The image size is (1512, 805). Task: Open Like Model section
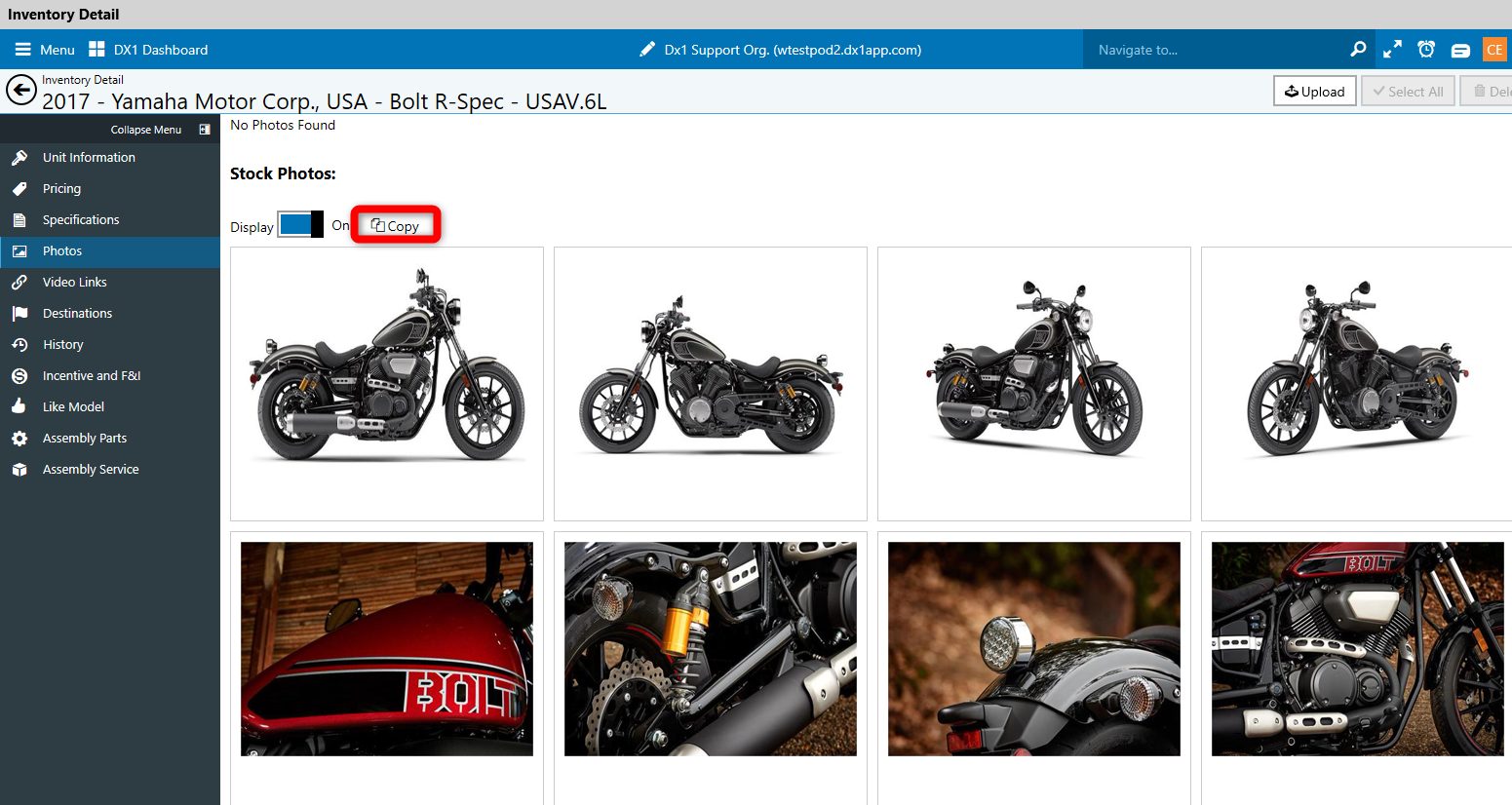110,406
